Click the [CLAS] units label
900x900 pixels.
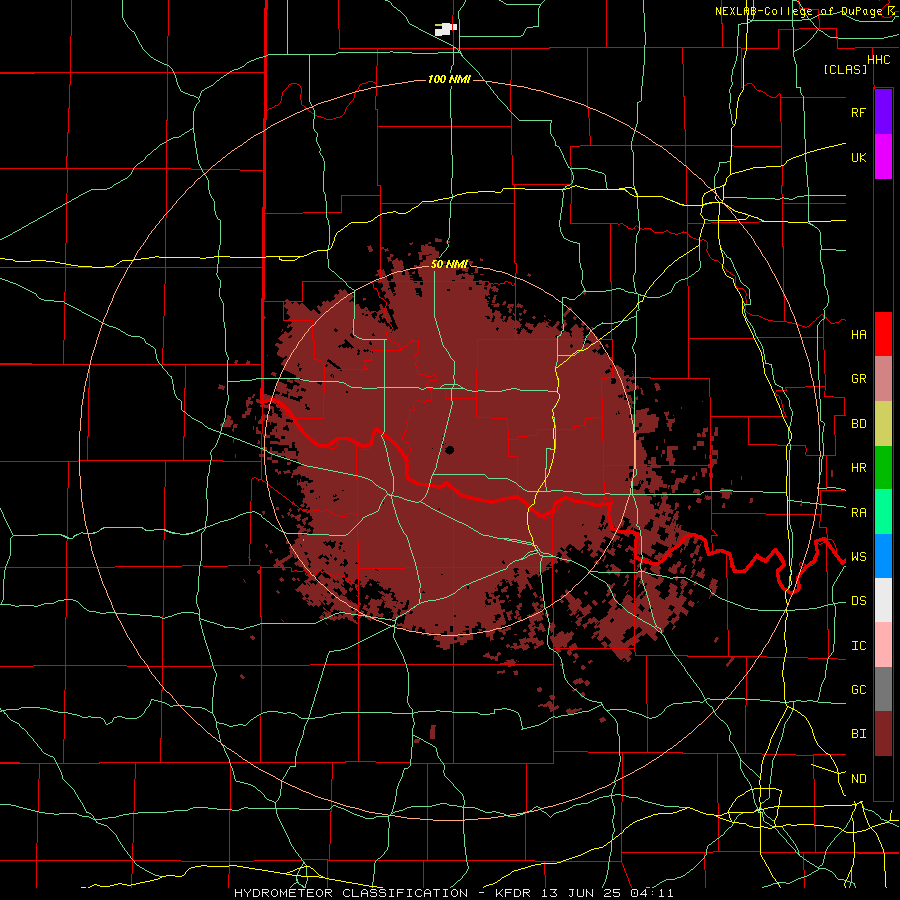coord(845,69)
